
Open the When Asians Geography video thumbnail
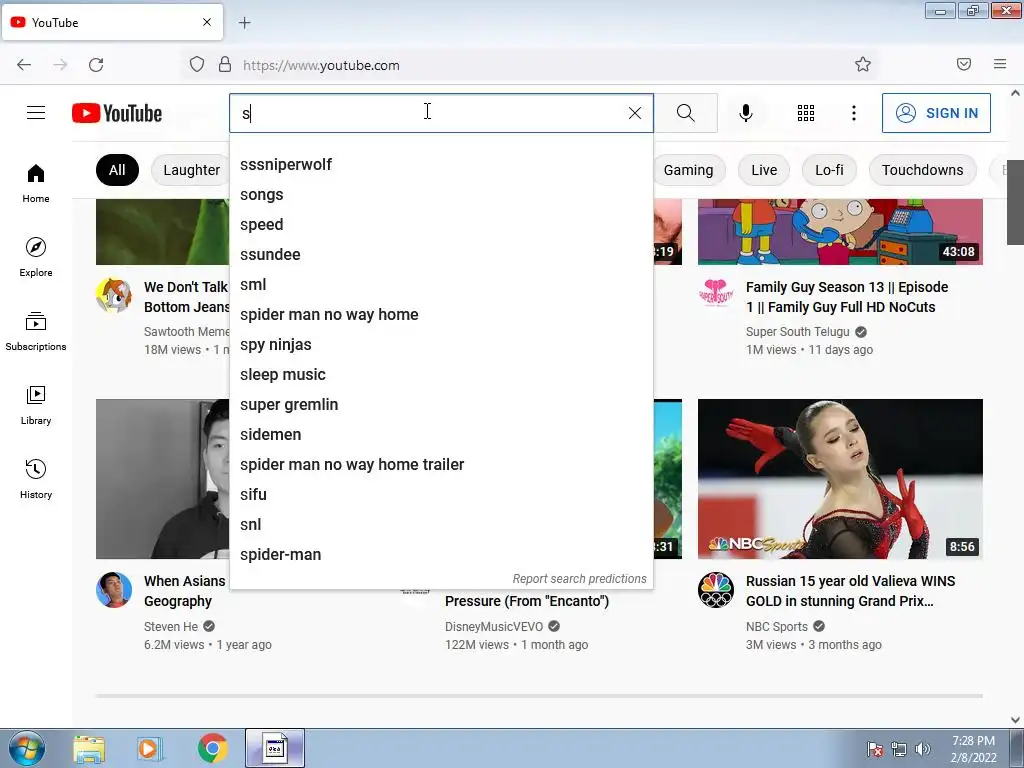163,479
